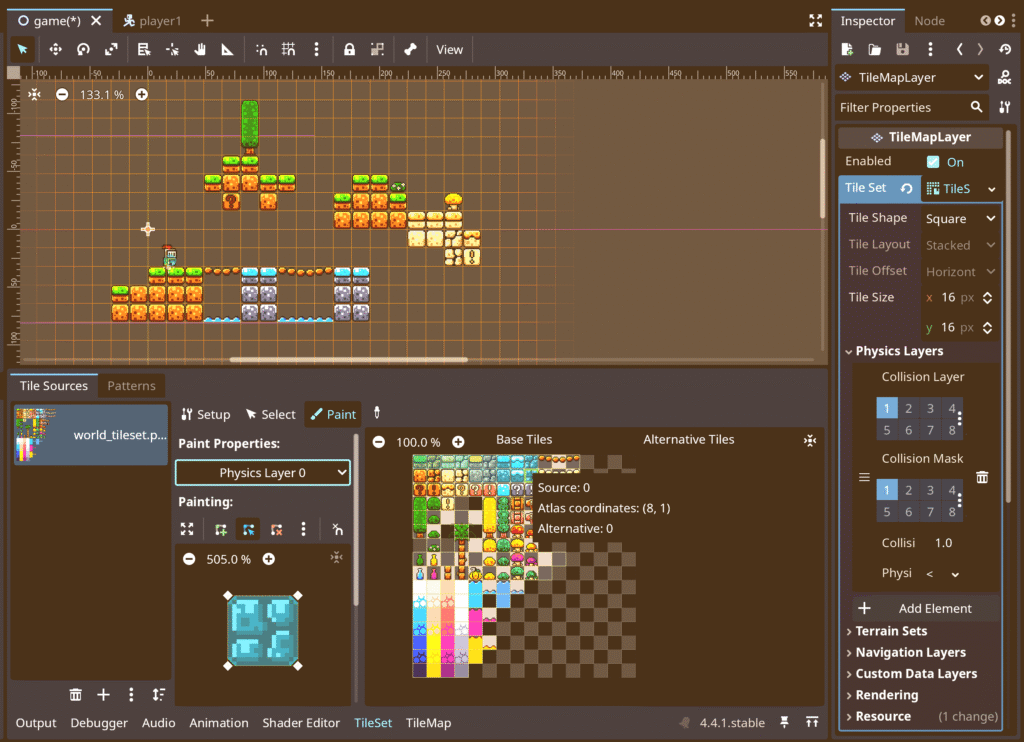Image resolution: width=1024 pixels, height=742 pixels.
Task: Click the list-select tool icon
Action: [x=144, y=50]
